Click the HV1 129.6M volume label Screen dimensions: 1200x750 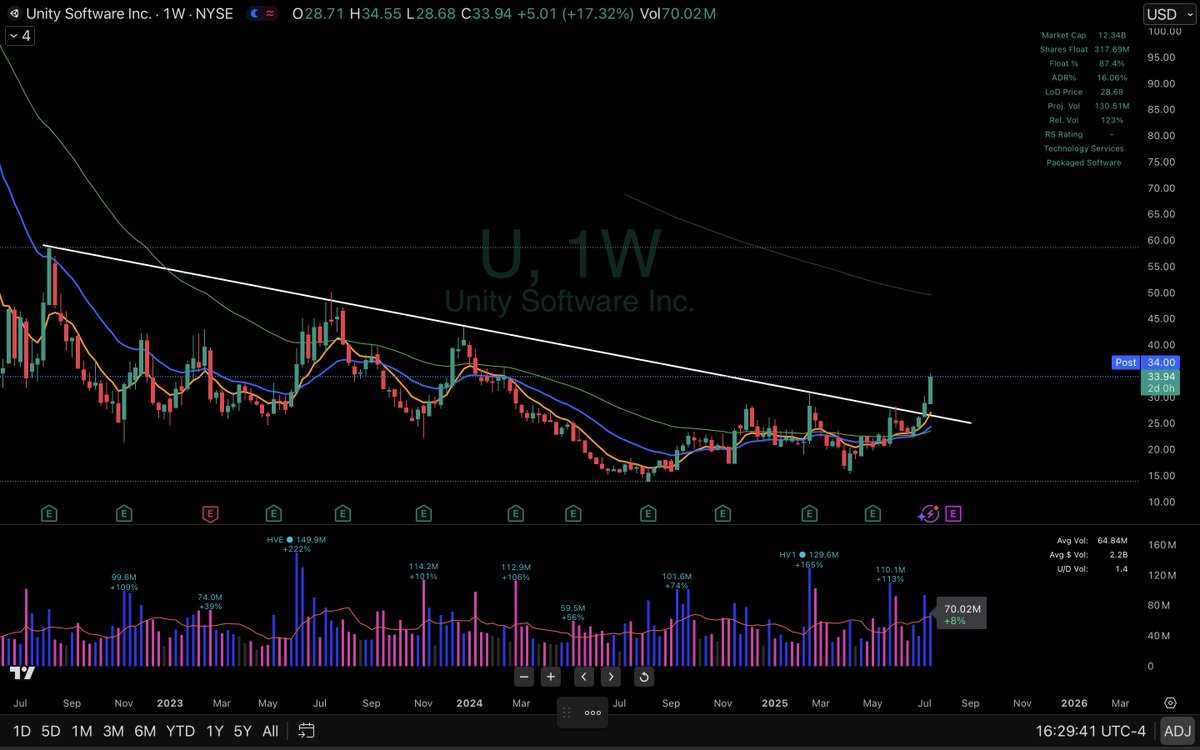[x=808, y=554]
